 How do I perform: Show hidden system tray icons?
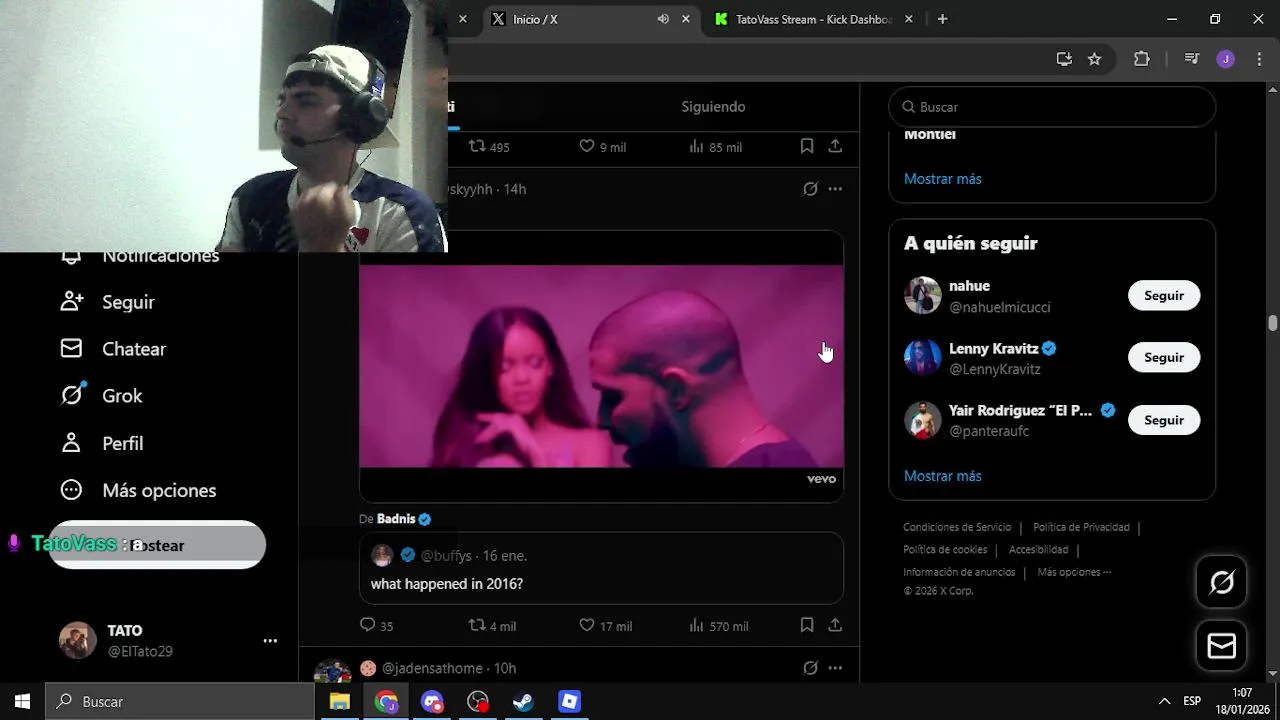pyautogui.click(x=1164, y=701)
